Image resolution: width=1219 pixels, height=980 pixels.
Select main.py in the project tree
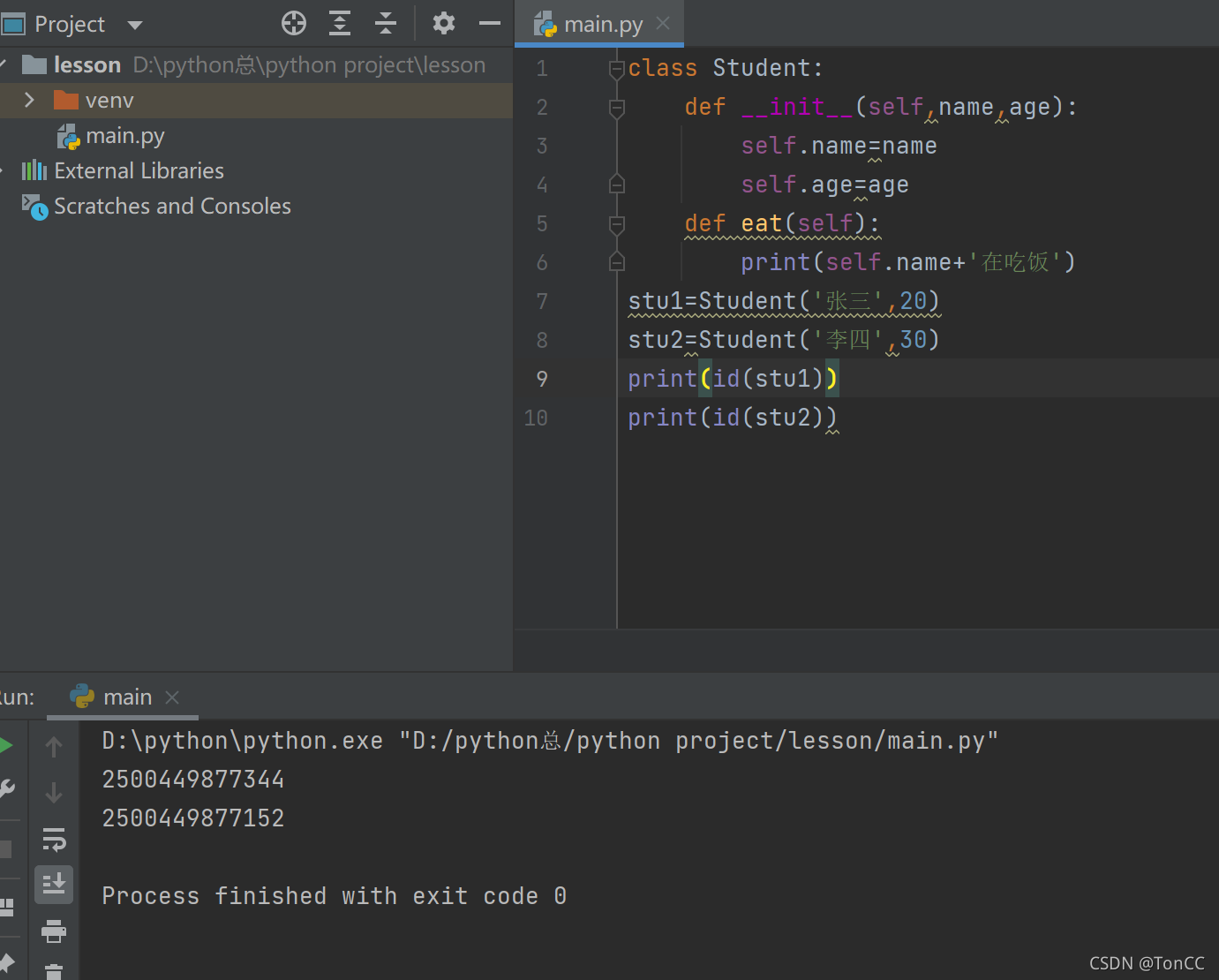click(111, 136)
